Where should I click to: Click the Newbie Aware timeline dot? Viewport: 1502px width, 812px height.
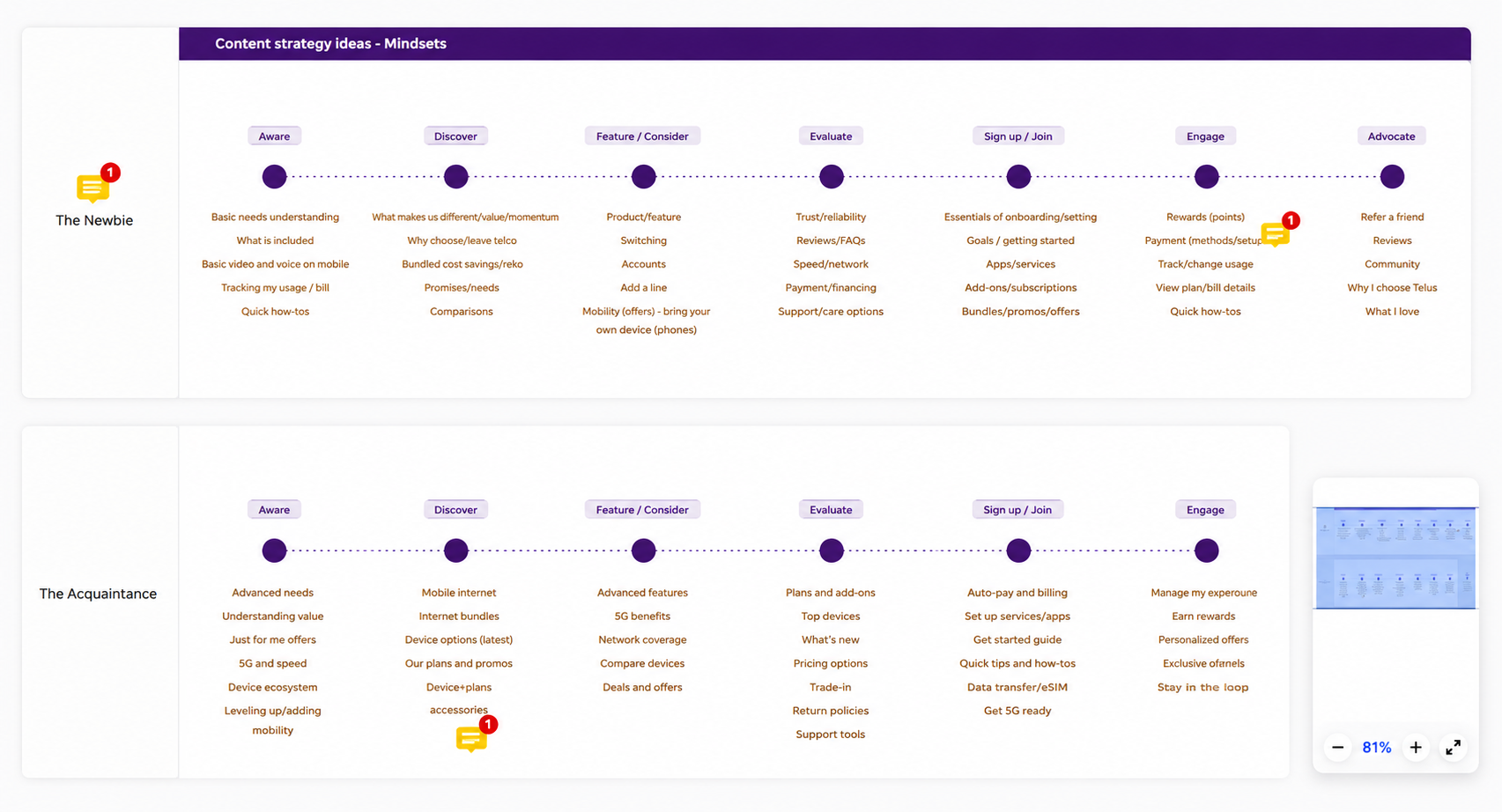274,176
